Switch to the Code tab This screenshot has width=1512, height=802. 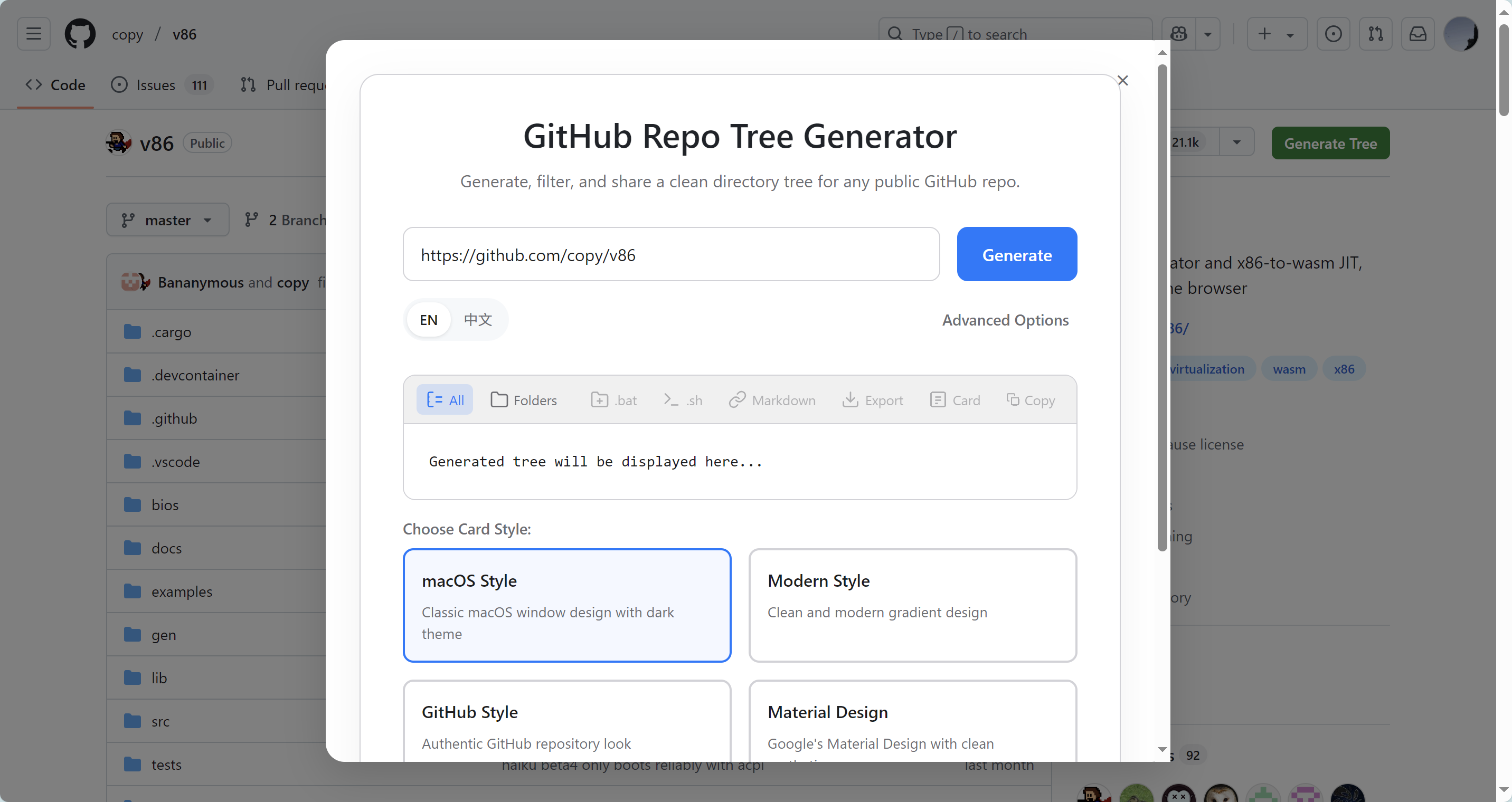coord(55,85)
